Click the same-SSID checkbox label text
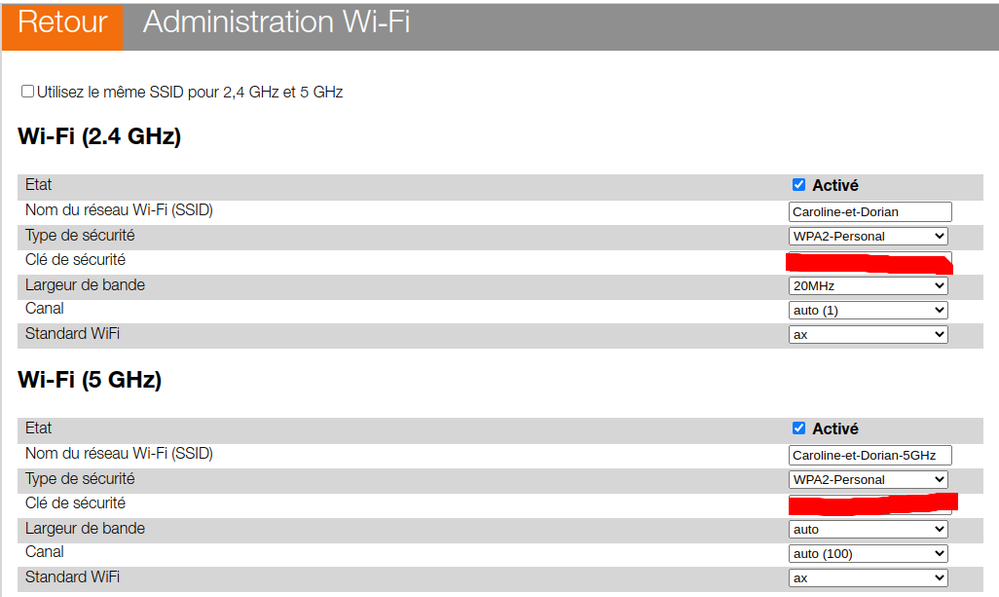 [190, 92]
